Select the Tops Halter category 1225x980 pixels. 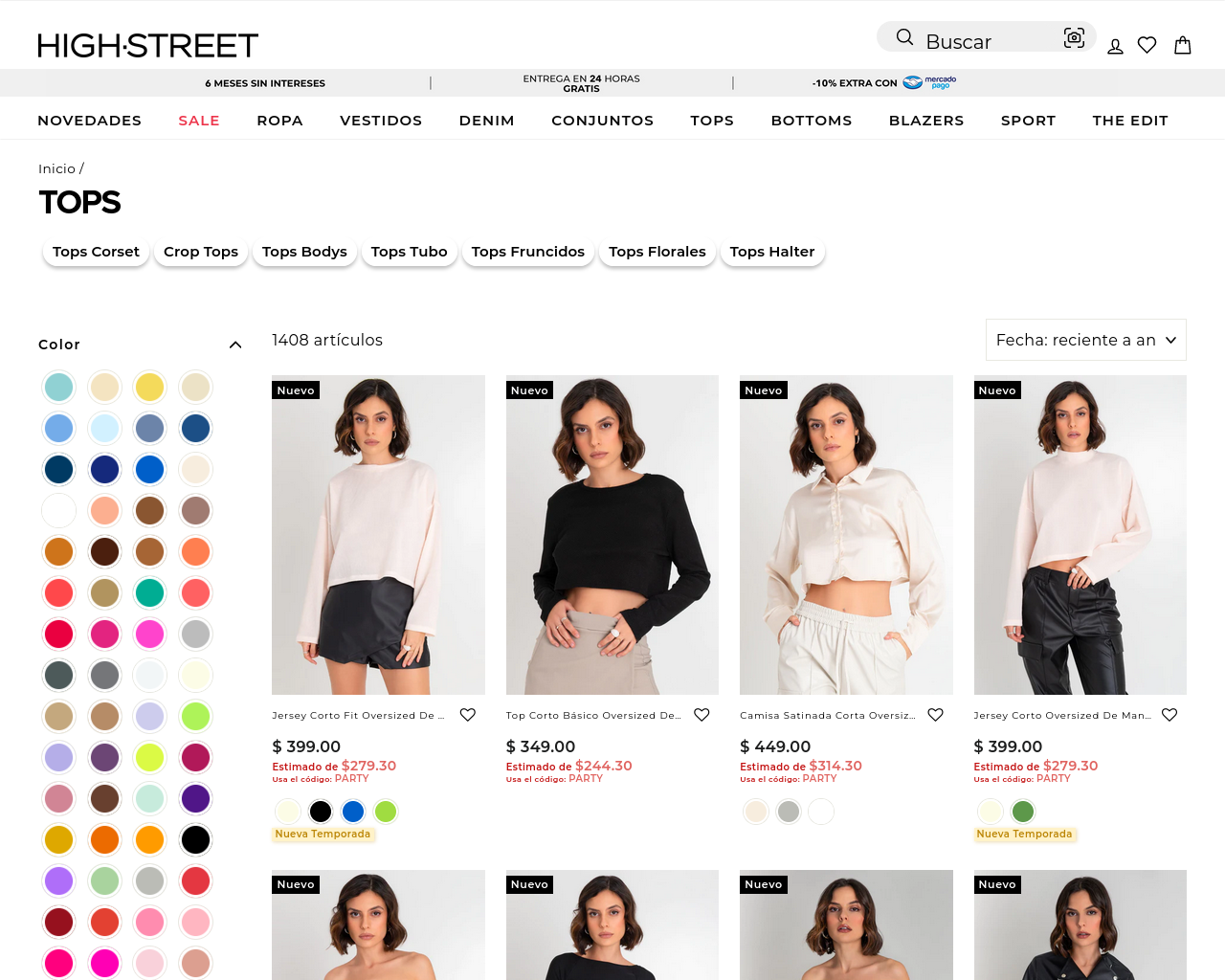772,252
